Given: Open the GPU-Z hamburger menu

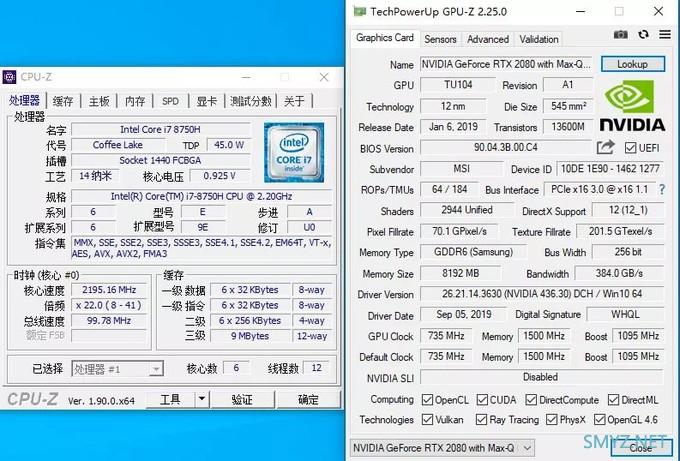Looking at the screenshot, I should 665,34.
